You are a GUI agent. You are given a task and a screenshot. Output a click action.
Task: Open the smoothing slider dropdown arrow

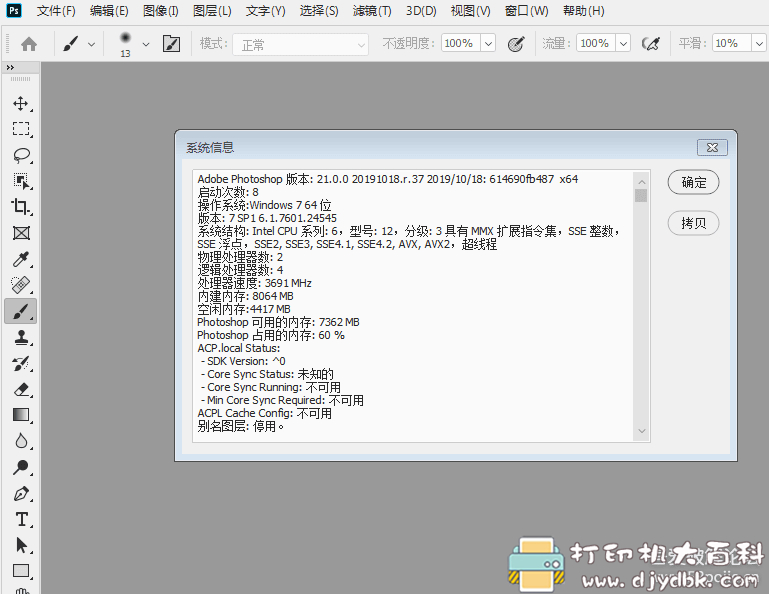(759, 43)
